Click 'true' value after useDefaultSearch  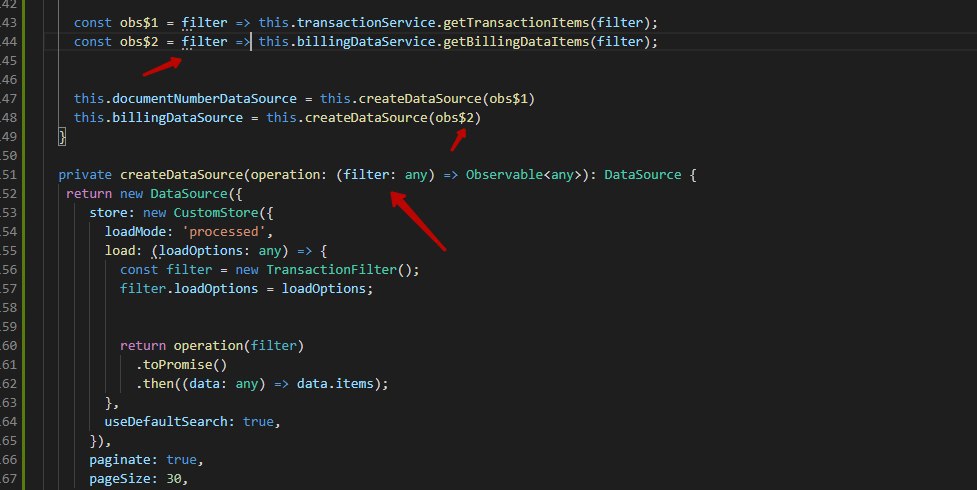coord(258,422)
